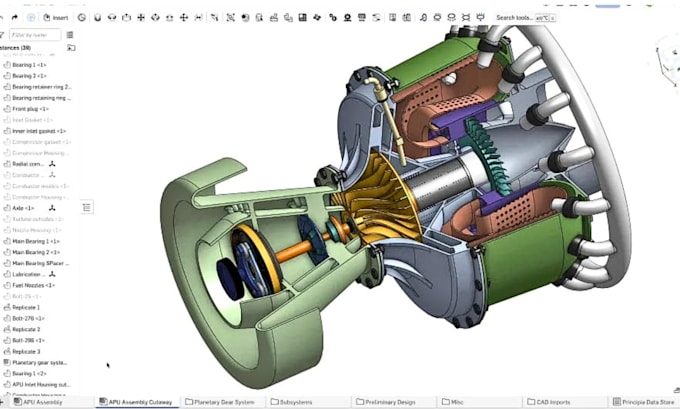680x409 pixels.
Task: Select Planetary gear system subassembly
Action: pyautogui.click(x=39, y=363)
